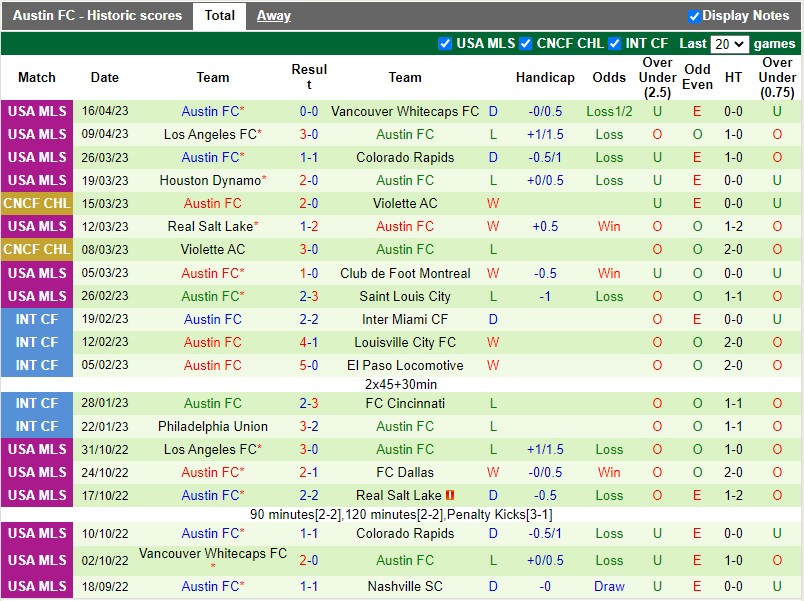Open Vancouver Whitecaps FC in the 16/04/23 row

(405, 111)
